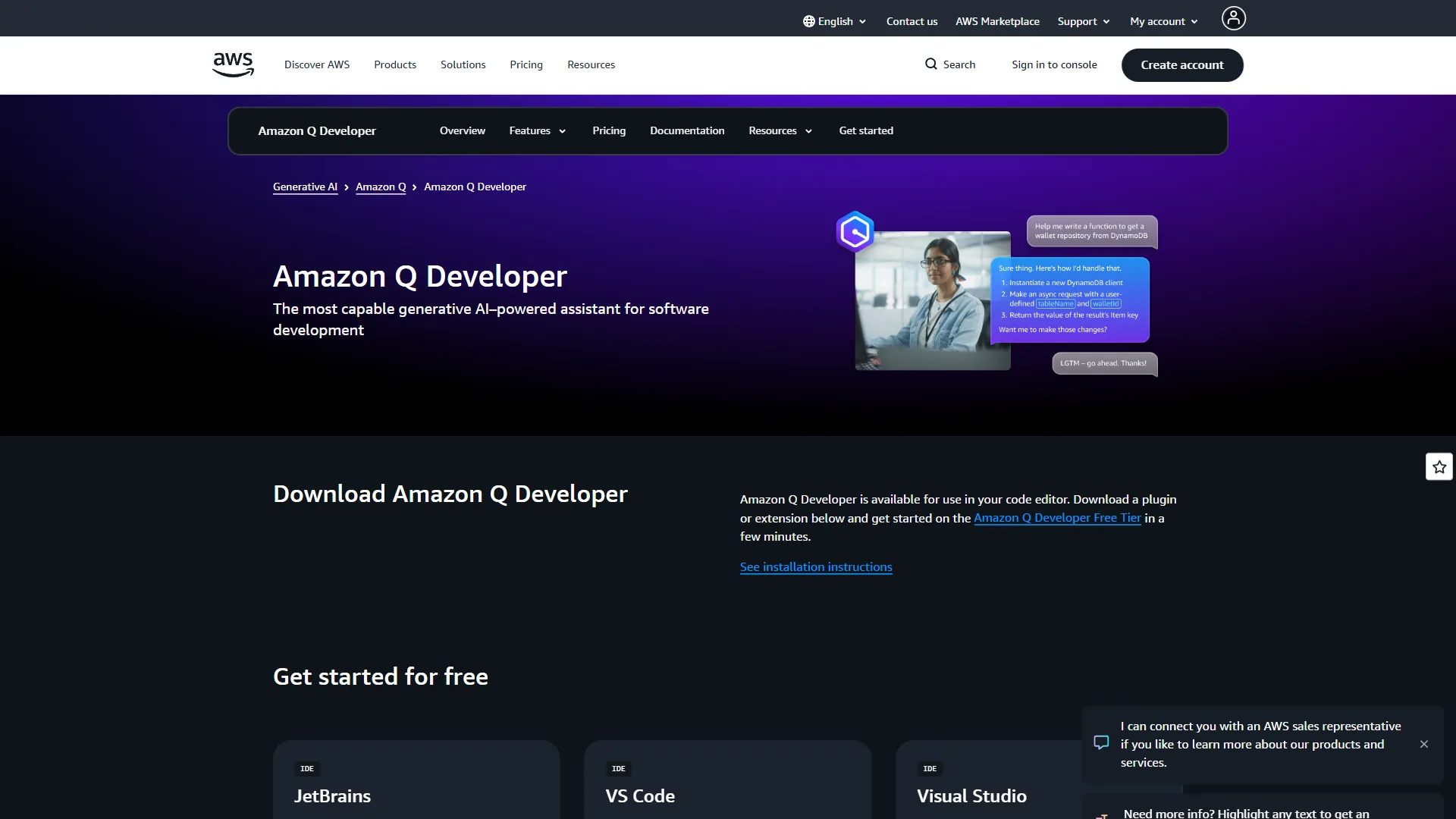Image resolution: width=1456 pixels, height=819 pixels.
Task: Open the Resources menu in main header
Action: (x=591, y=64)
